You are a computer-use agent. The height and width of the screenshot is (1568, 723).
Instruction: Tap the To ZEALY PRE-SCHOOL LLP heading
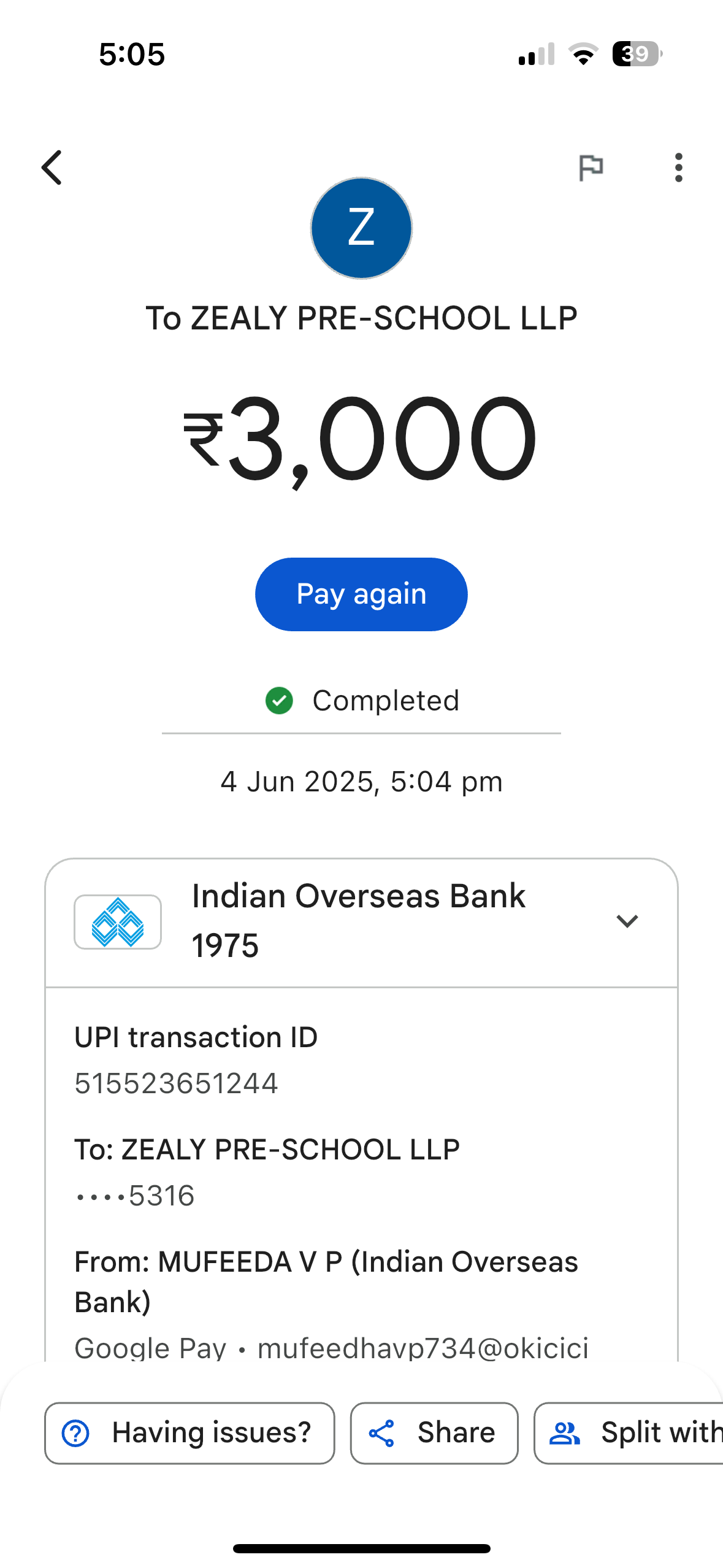pyautogui.click(x=361, y=318)
